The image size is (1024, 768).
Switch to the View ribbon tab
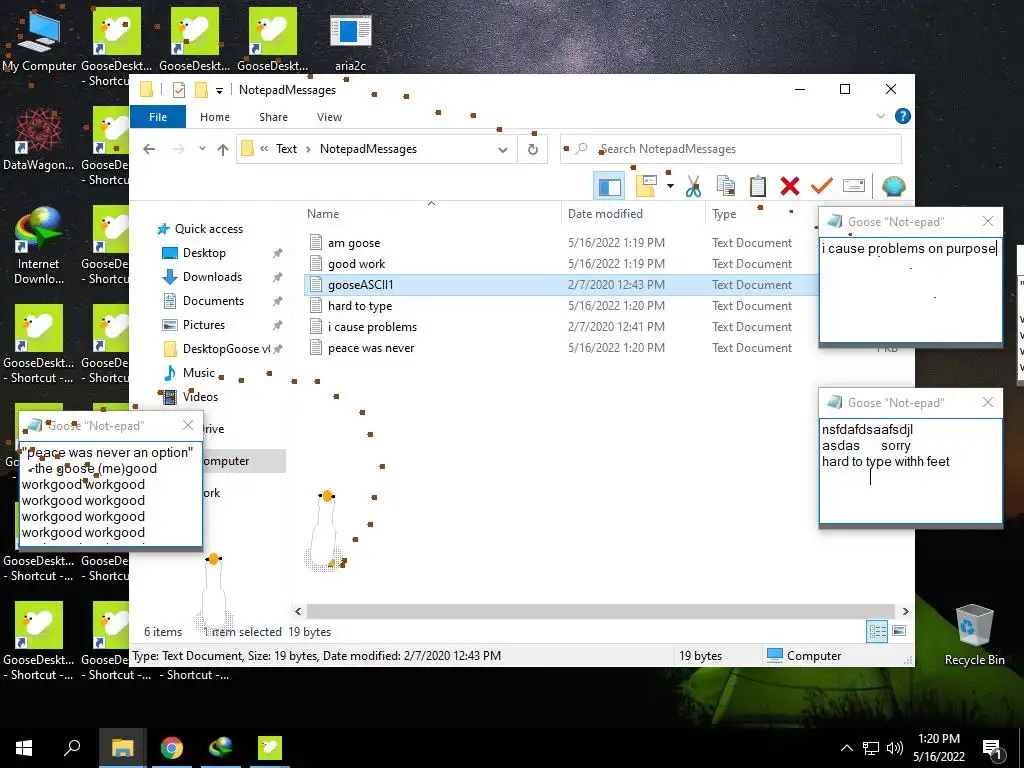click(x=329, y=117)
